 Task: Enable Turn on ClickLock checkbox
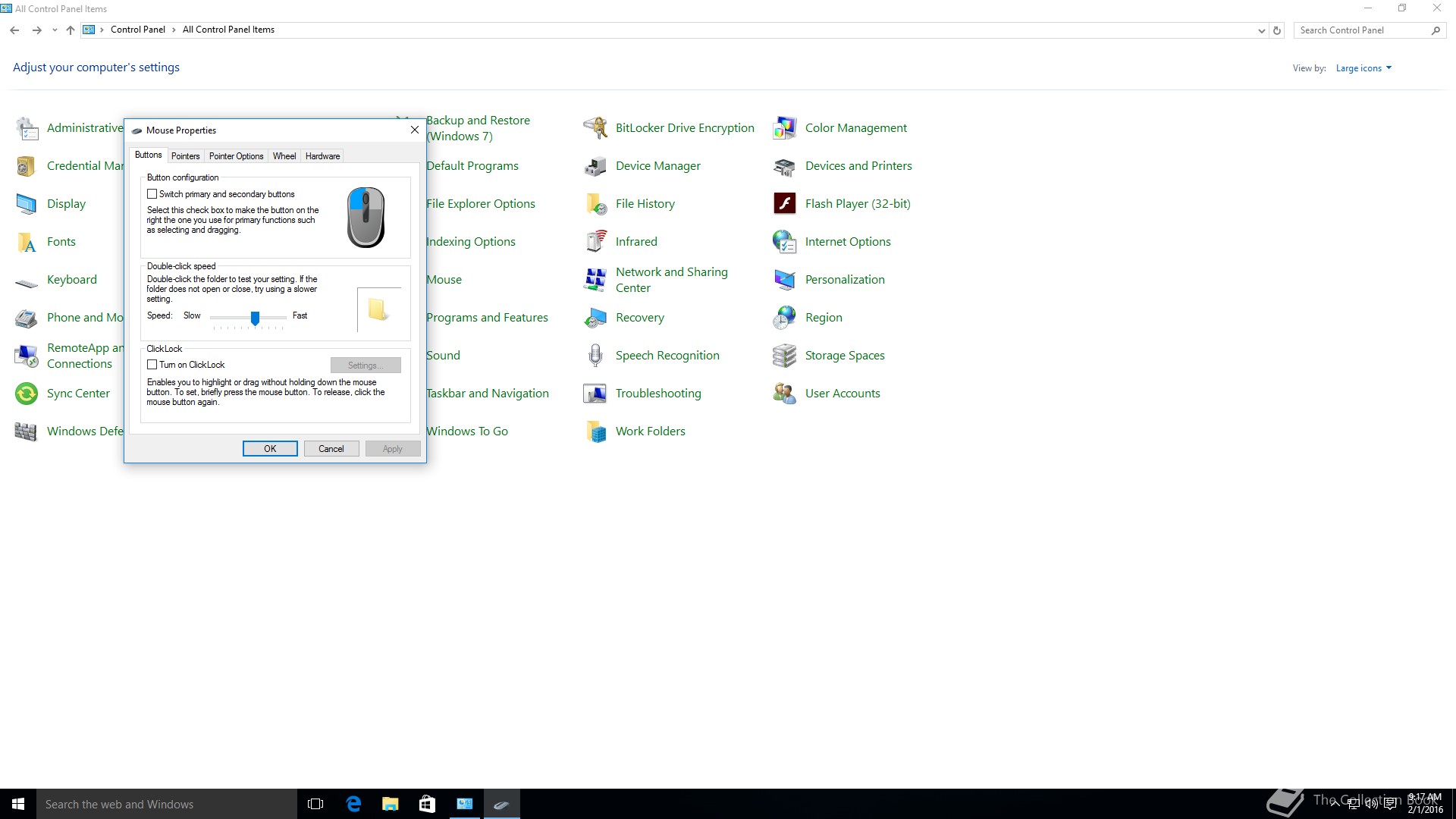pos(152,365)
